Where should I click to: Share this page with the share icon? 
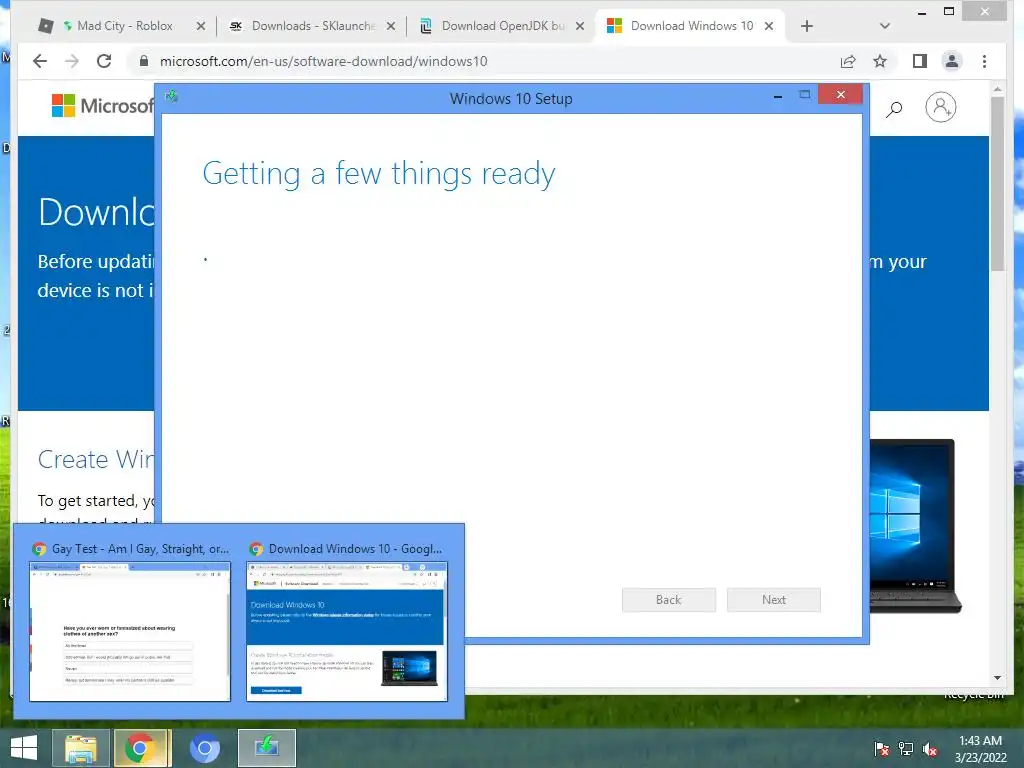(848, 61)
